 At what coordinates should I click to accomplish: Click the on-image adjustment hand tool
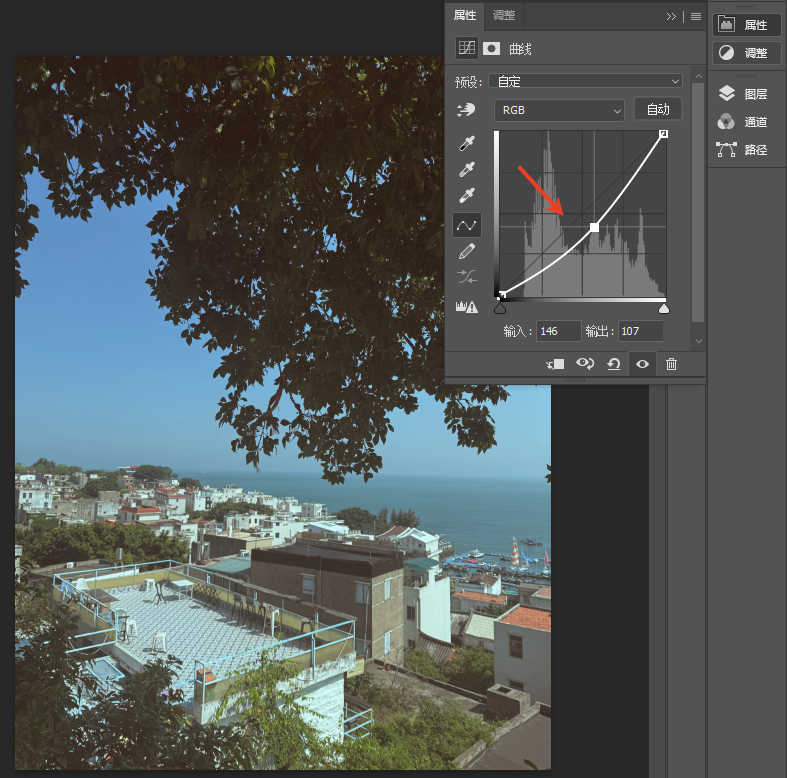pyautogui.click(x=466, y=109)
